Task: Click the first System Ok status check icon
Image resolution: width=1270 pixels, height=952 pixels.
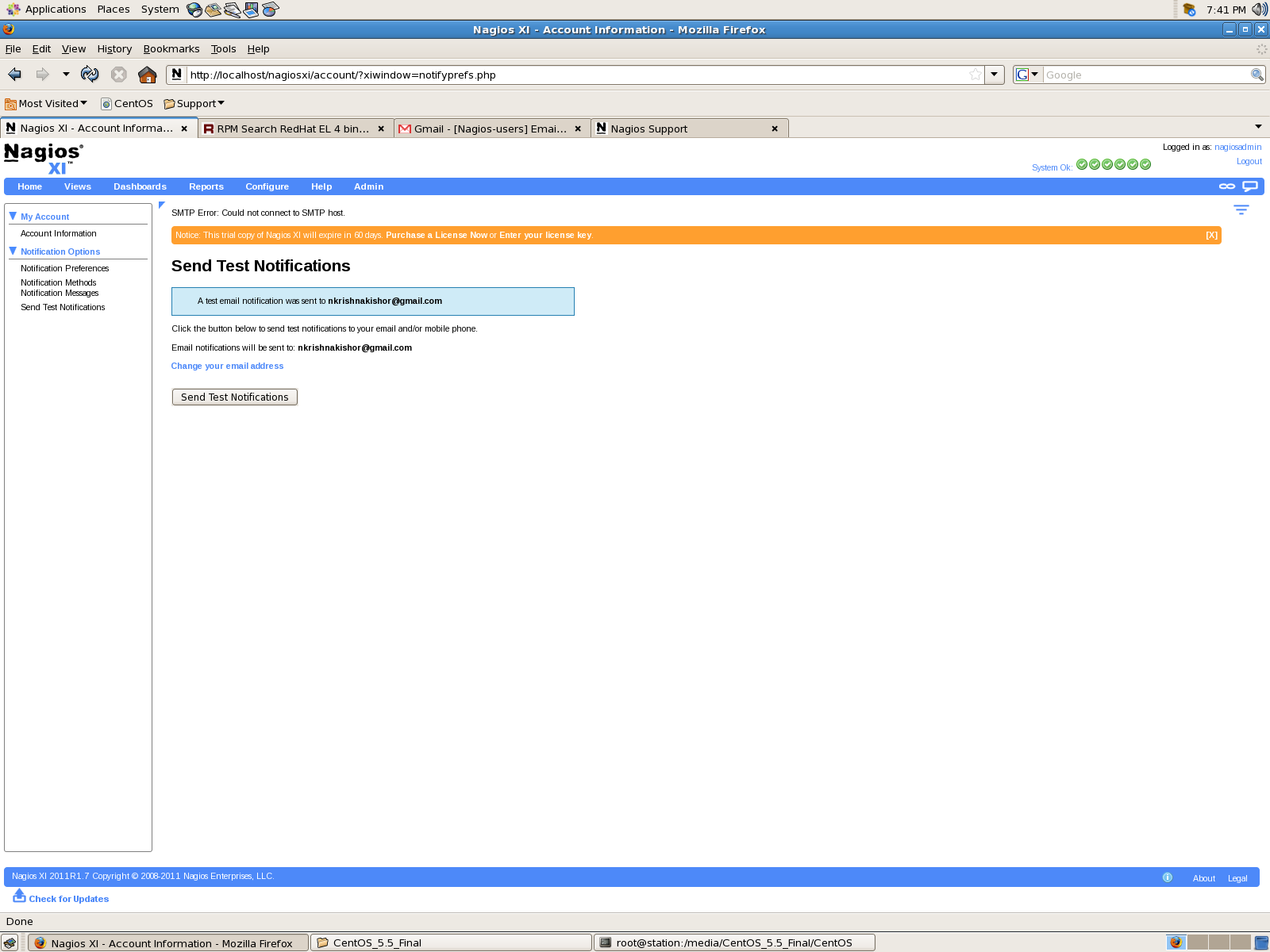Action: pos(1082,164)
